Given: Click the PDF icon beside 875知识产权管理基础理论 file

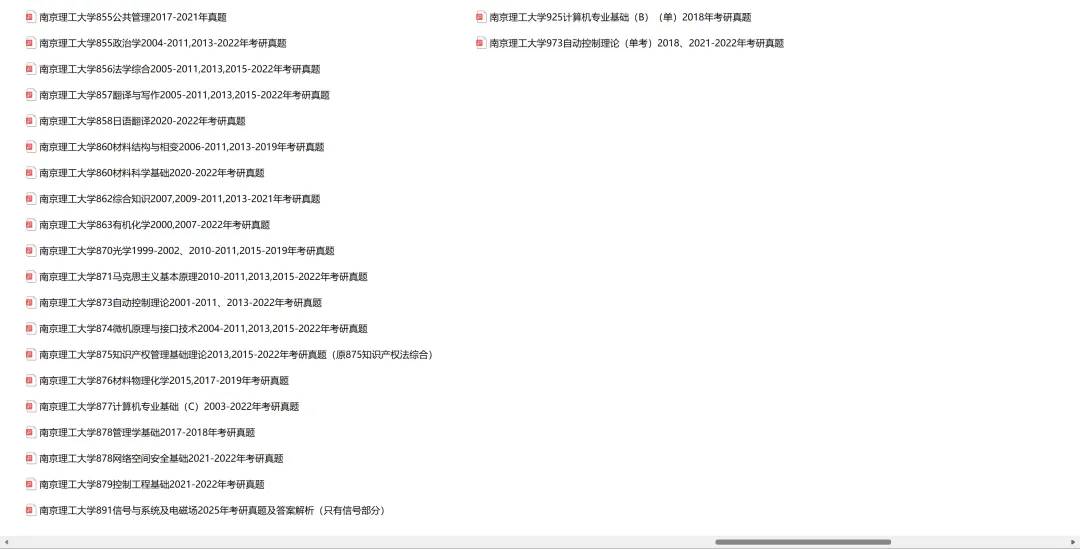Looking at the screenshot, I should point(30,354).
